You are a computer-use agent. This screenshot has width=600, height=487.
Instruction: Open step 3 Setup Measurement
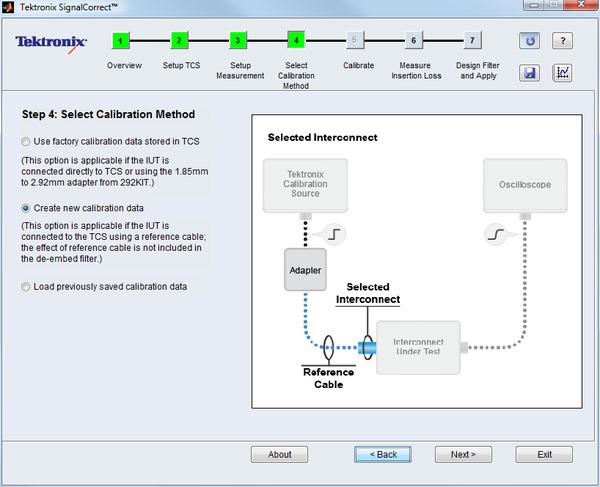tap(237, 41)
